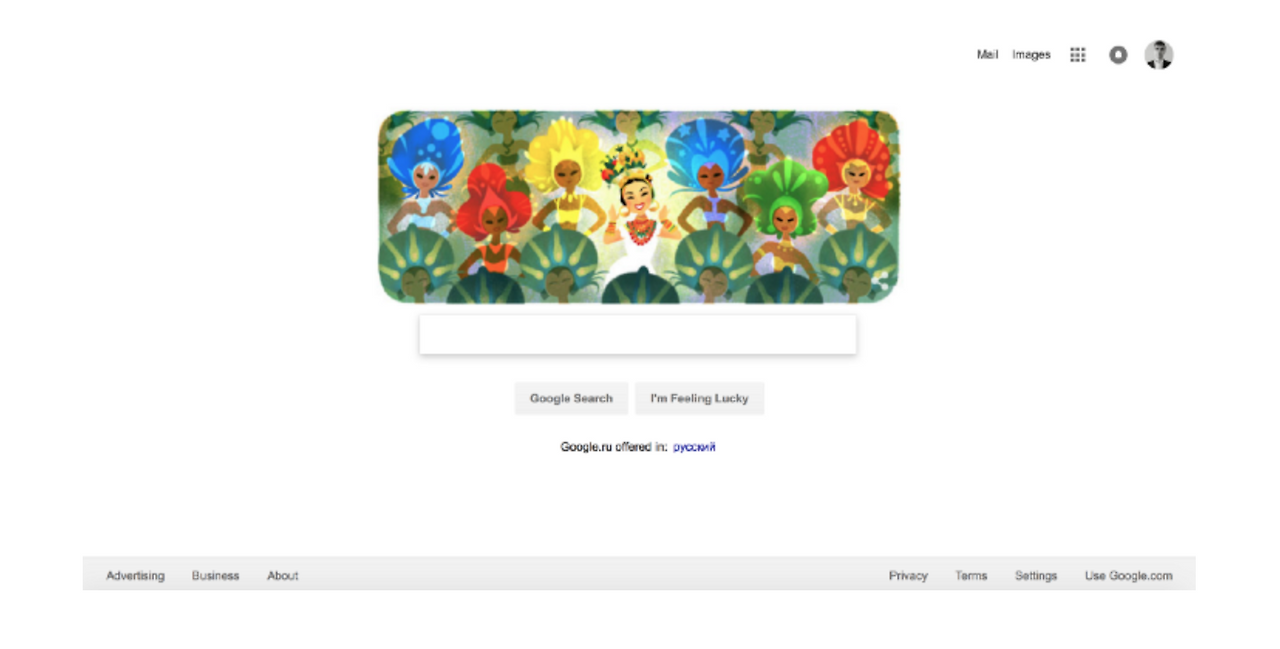Click the Use Google.com link
The image size is (1280, 649).
pos(1129,576)
